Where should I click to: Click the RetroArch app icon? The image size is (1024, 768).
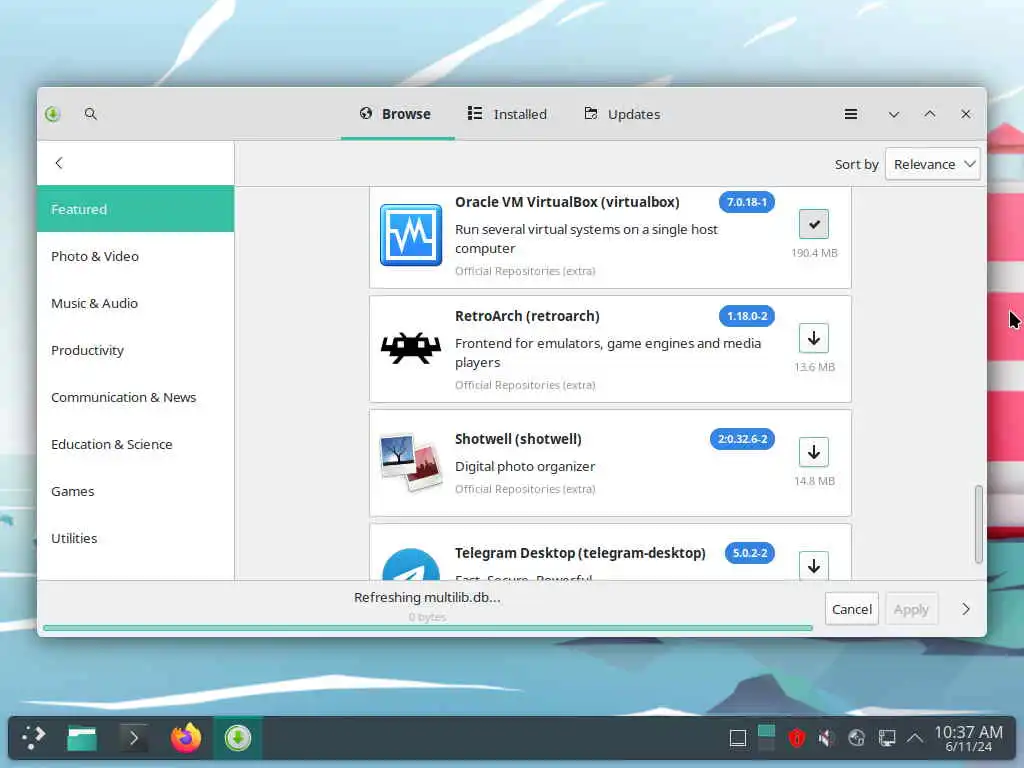click(411, 347)
